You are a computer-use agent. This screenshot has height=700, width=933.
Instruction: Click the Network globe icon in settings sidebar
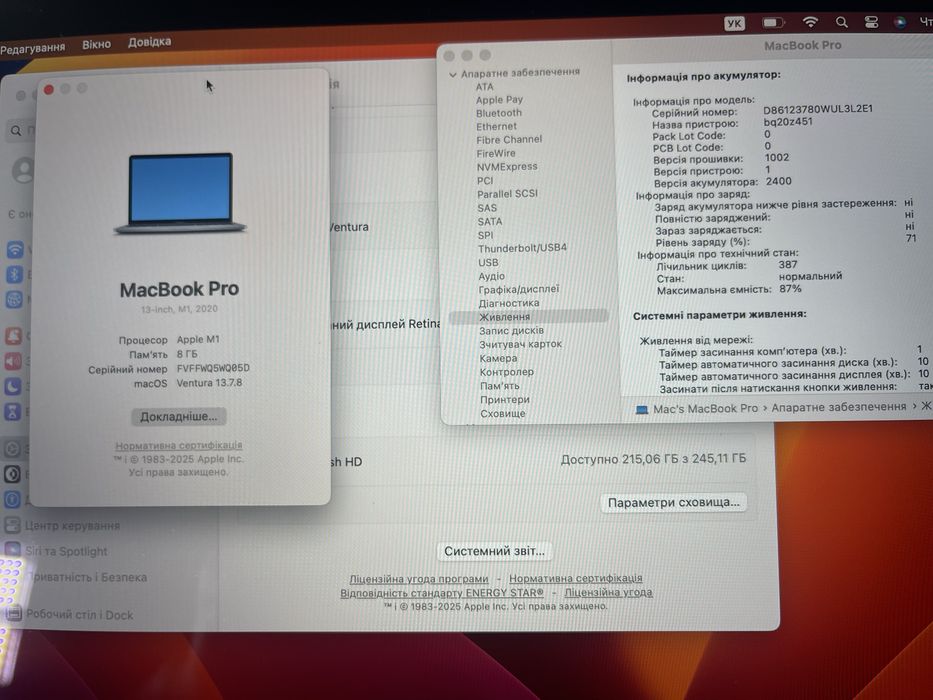pos(14,299)
